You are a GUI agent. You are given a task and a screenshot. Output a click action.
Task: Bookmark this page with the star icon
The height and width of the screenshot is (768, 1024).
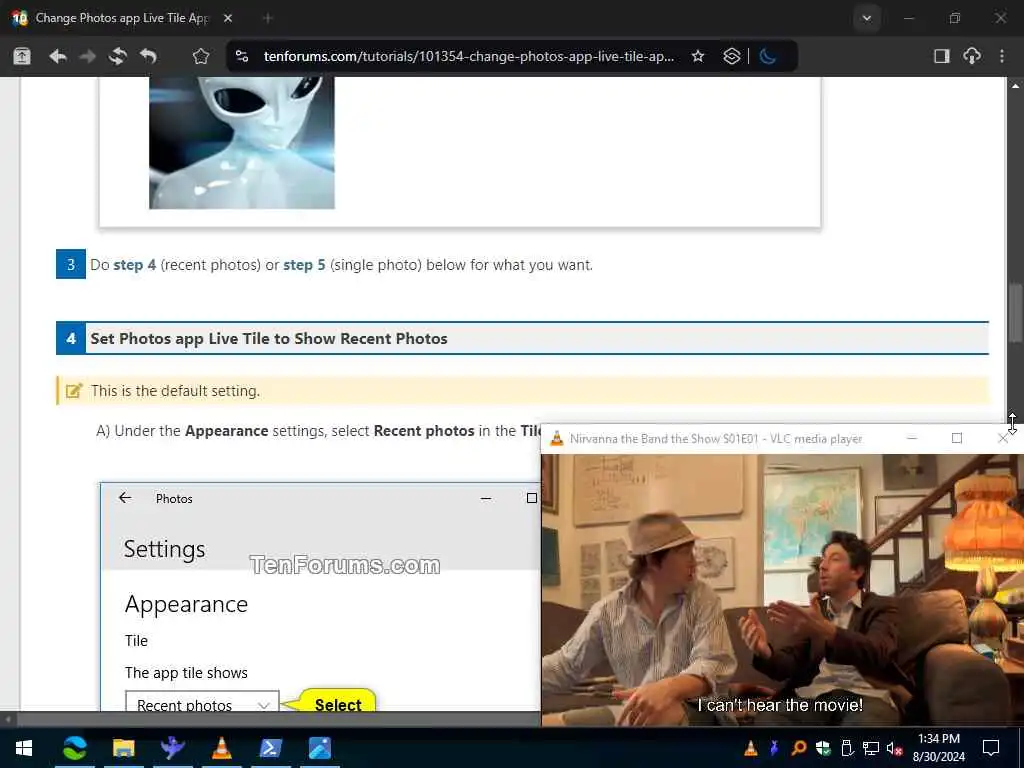pos(698,56)
